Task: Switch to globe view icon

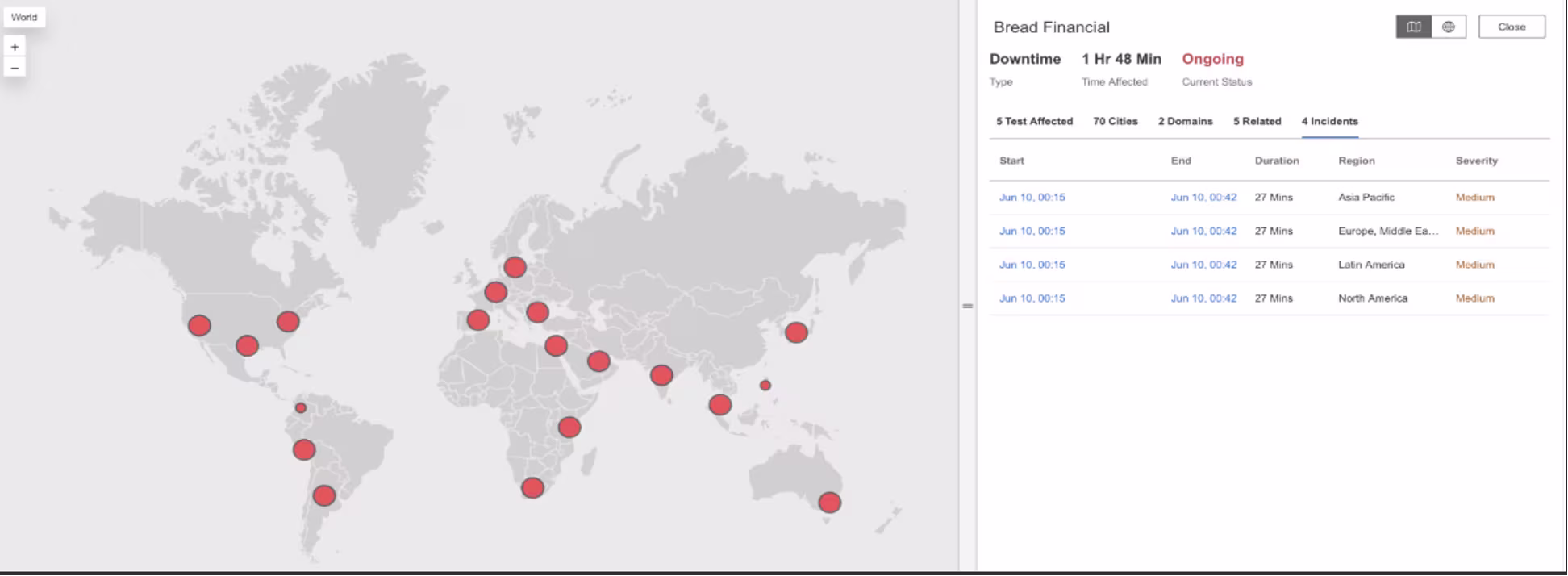Action: pos(1449,27)
